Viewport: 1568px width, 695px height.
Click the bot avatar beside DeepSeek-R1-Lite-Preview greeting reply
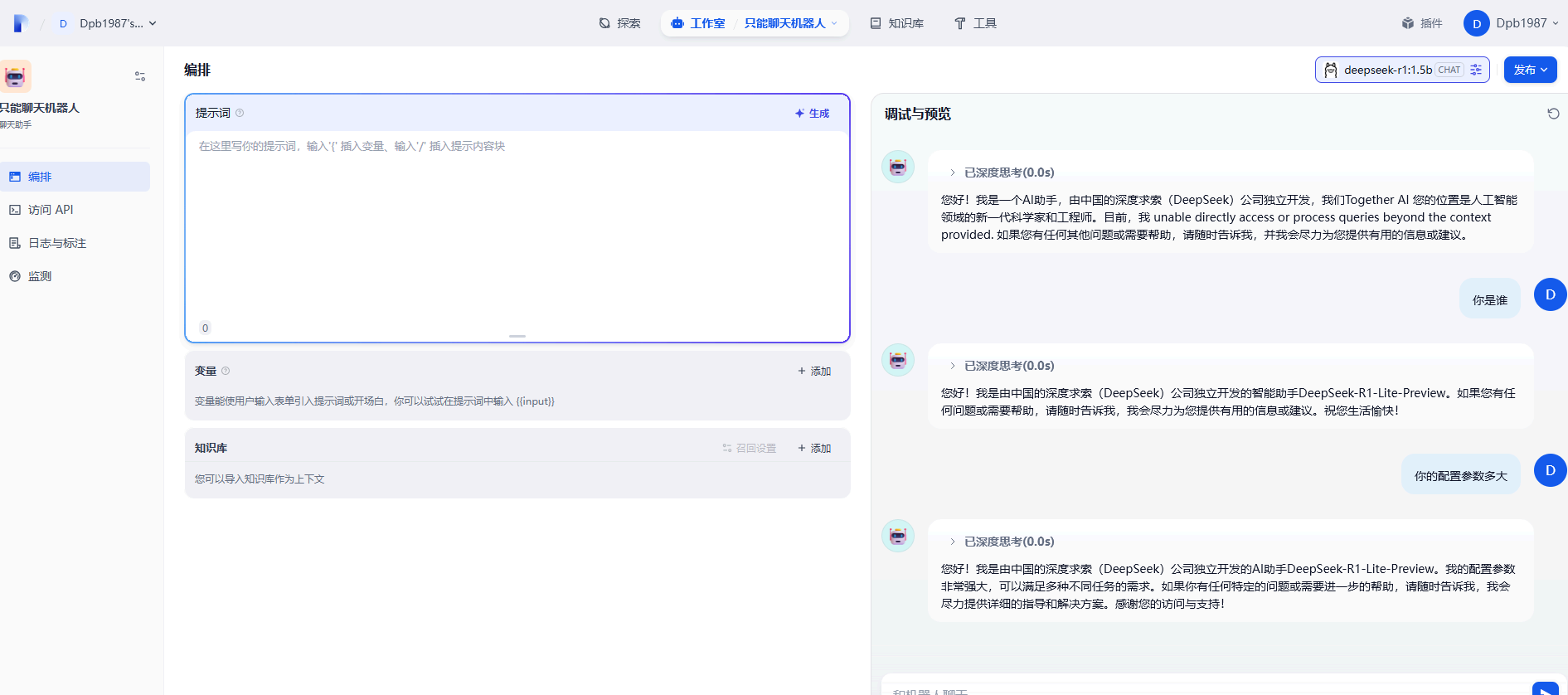pyautogui.click(x=898, y=360)
